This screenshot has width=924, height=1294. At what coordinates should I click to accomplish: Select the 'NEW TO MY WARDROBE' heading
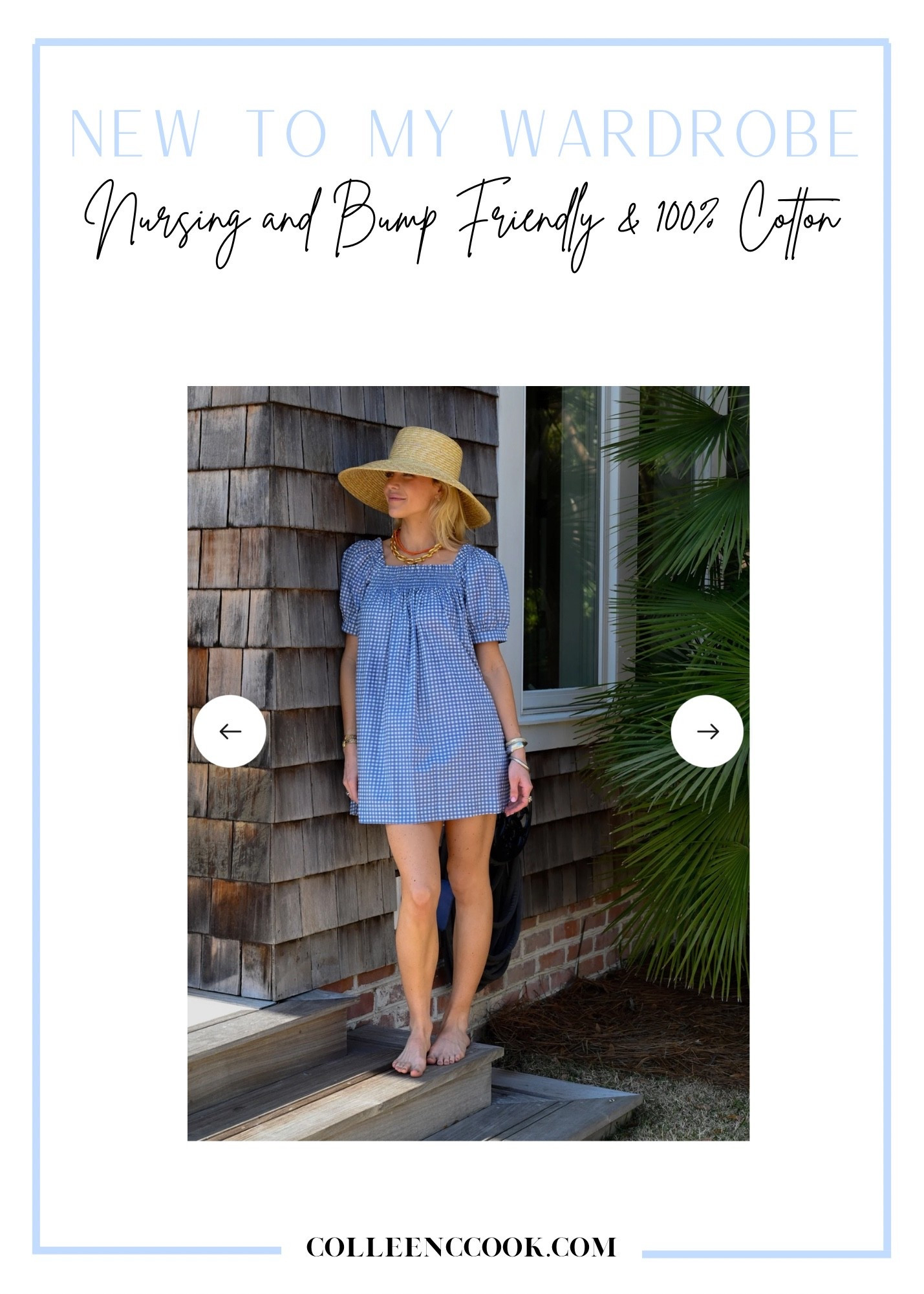[464, 134]
